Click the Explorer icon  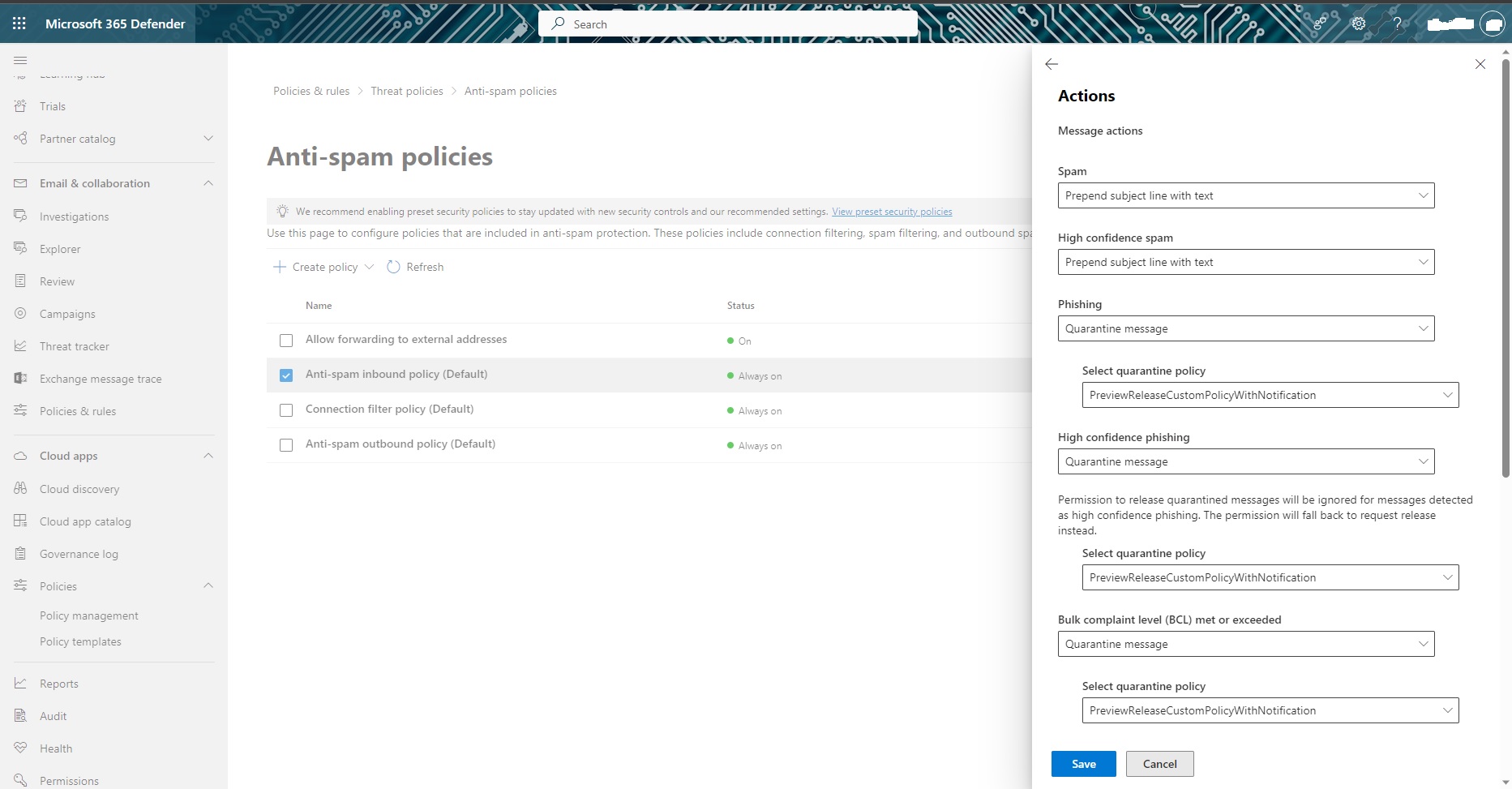coord(20,249)
